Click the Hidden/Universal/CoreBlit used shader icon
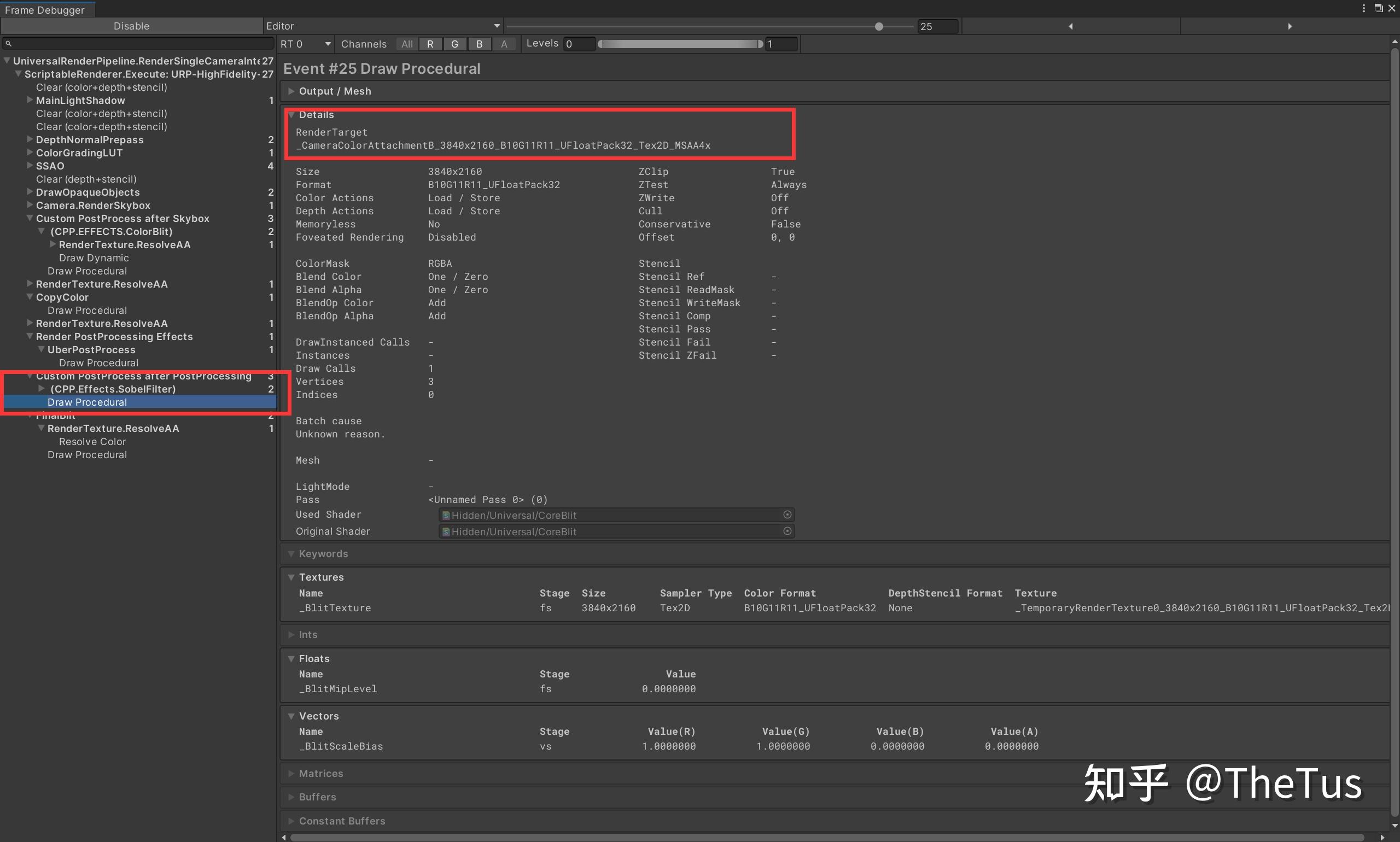The width and height of the screenshot is (1400, 842). (446, 515)
